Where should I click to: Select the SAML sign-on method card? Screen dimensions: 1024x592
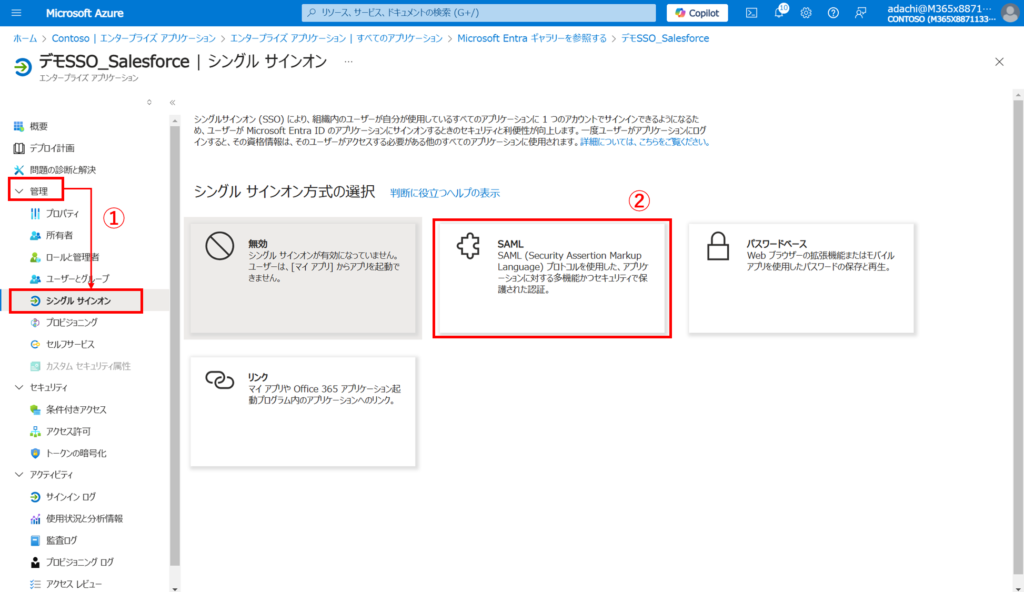552,278
